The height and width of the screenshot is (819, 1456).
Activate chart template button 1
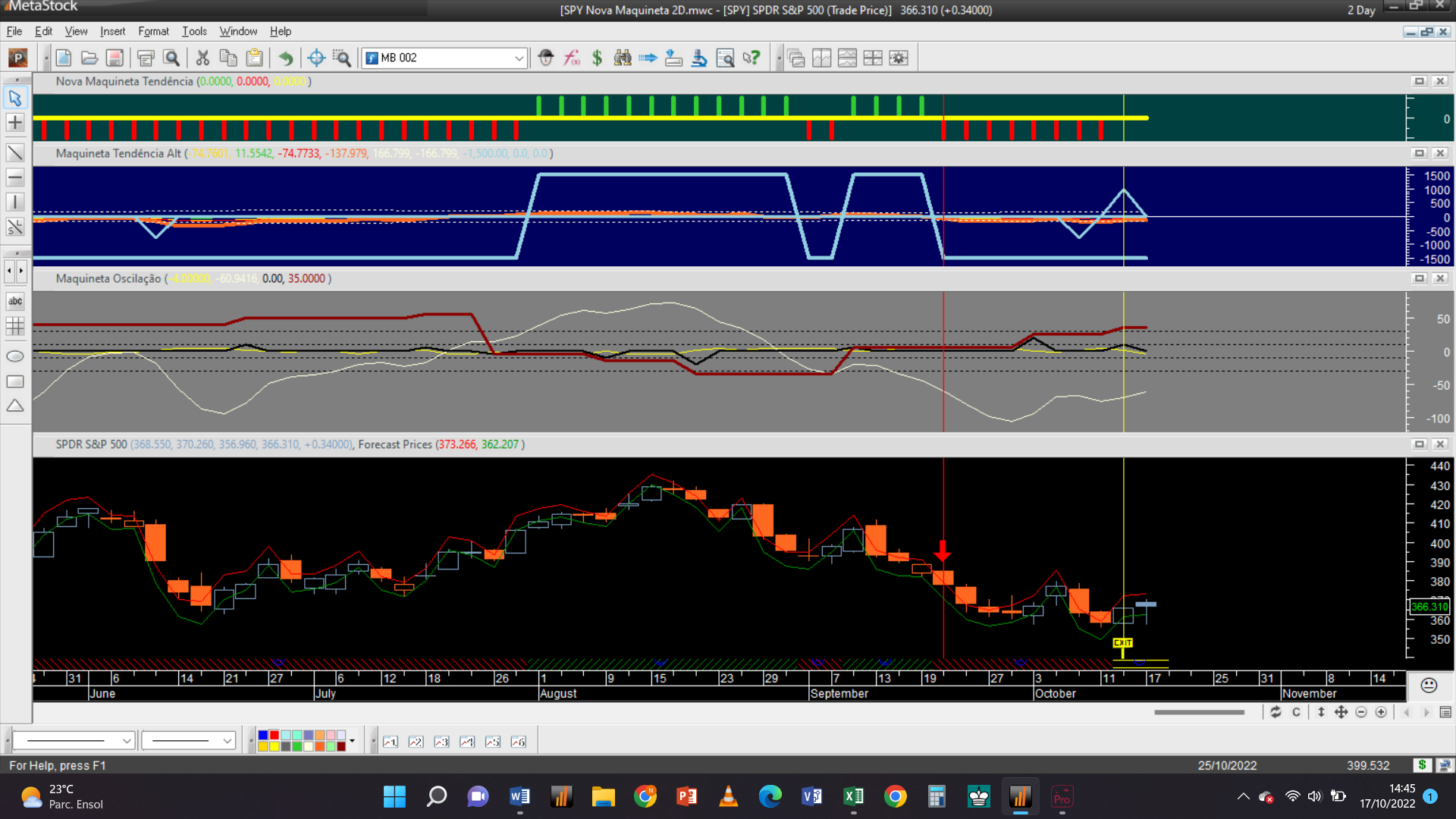pyautogui.click(x=391, y=742)
